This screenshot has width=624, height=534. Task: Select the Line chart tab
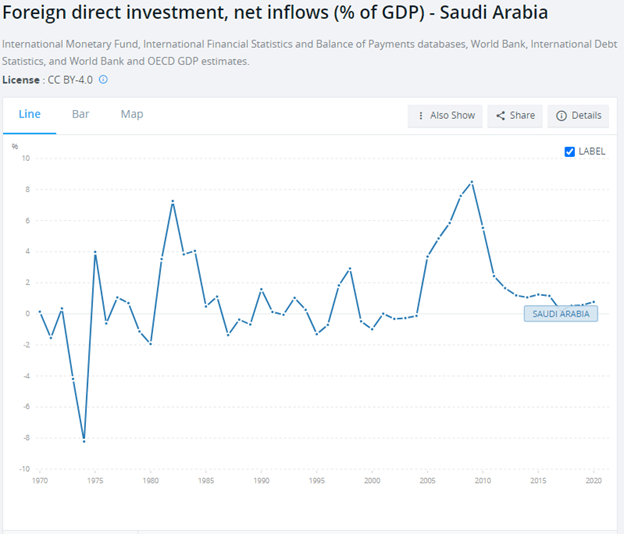[30, 114]
